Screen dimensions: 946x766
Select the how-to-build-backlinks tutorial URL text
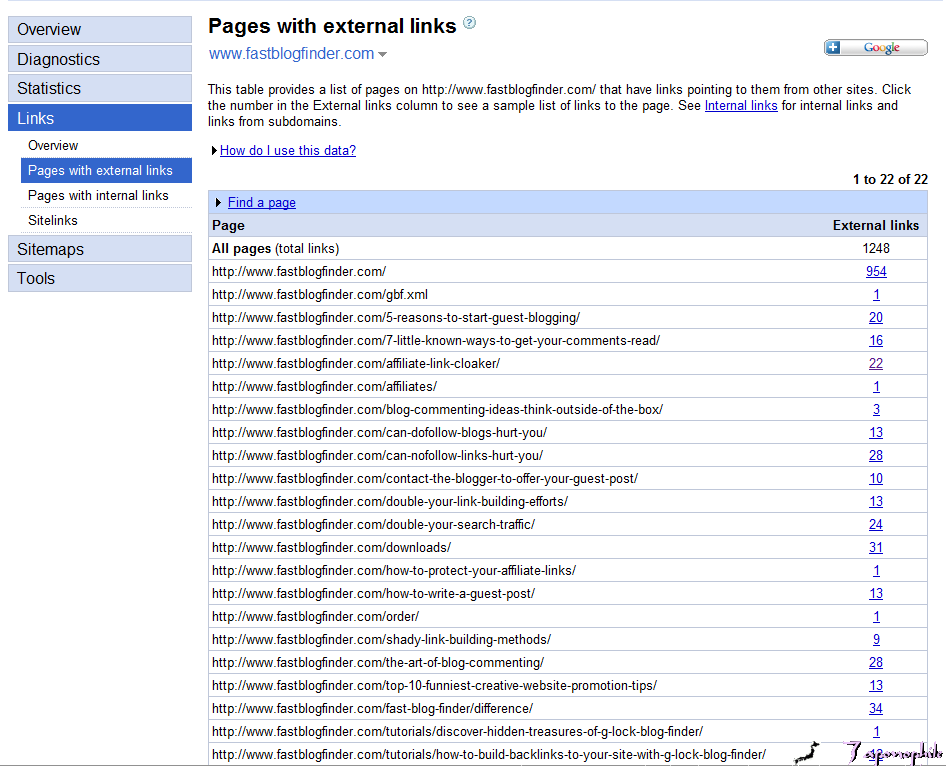coord(489,755)
